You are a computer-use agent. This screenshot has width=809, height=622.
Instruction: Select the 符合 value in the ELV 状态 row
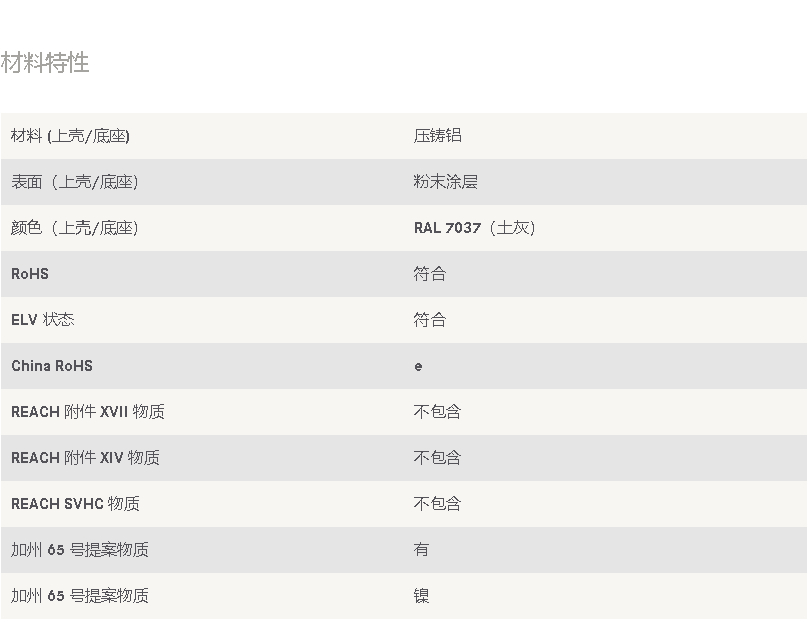point(430,320)
